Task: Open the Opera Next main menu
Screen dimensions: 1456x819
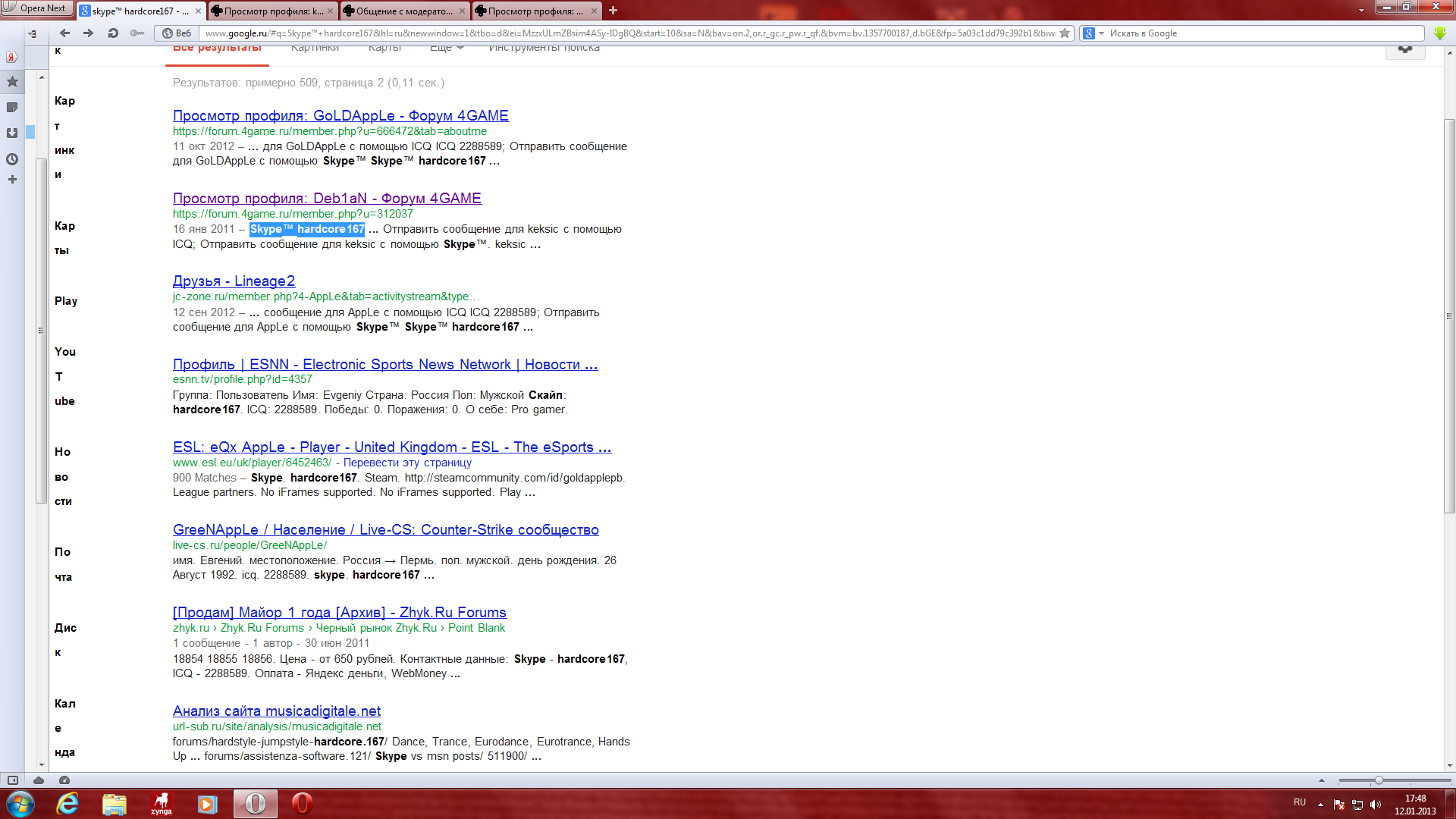Action: pyautogui.click(x=36, y=8)
